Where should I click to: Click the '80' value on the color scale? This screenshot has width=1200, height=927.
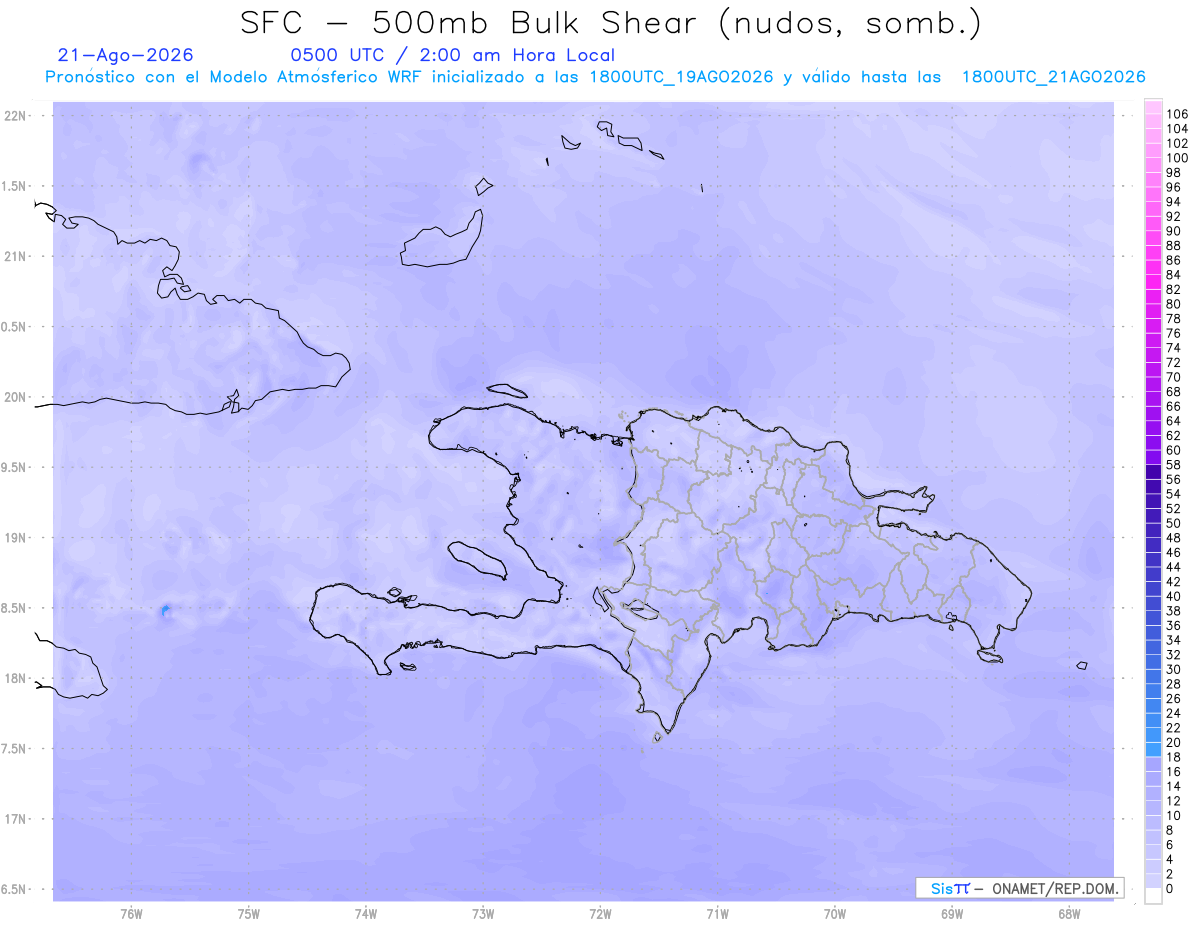1173,304
